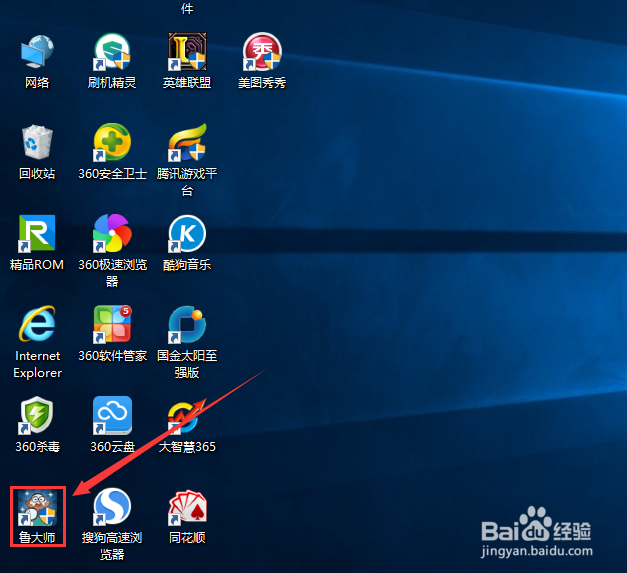Launch 360极速浏览器 browser icon
The image size is (627, 573).
point(112,233)
